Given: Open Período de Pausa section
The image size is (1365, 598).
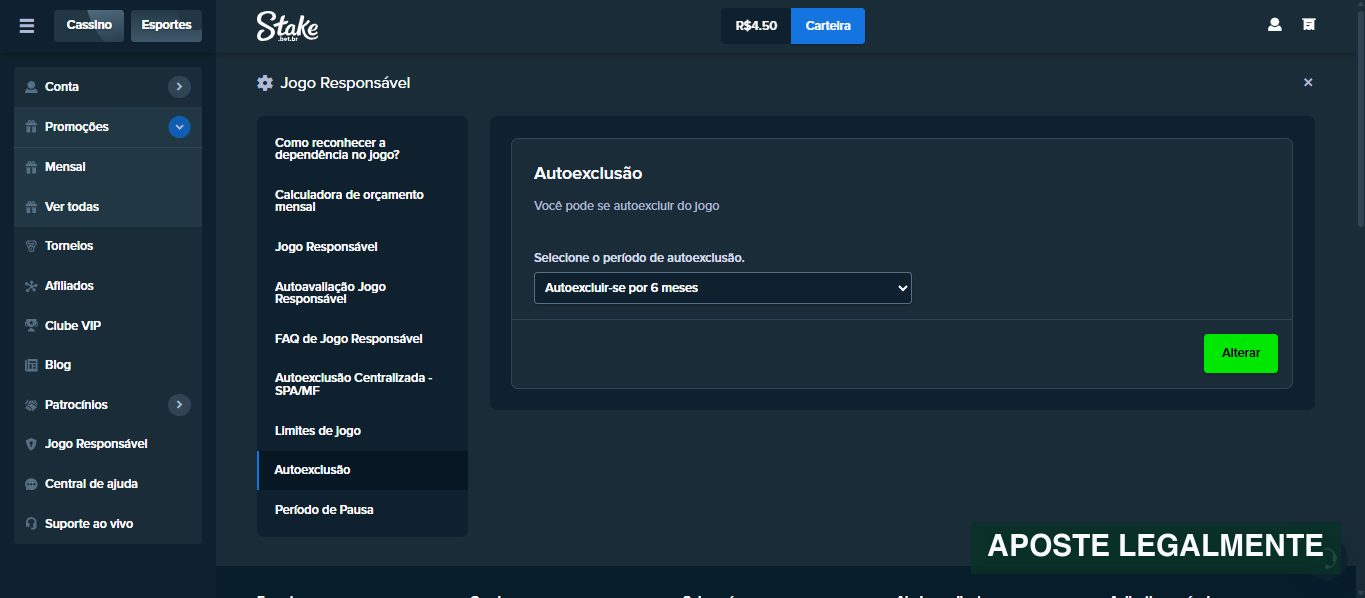Looking at the screenshot, I should (362, 510).
